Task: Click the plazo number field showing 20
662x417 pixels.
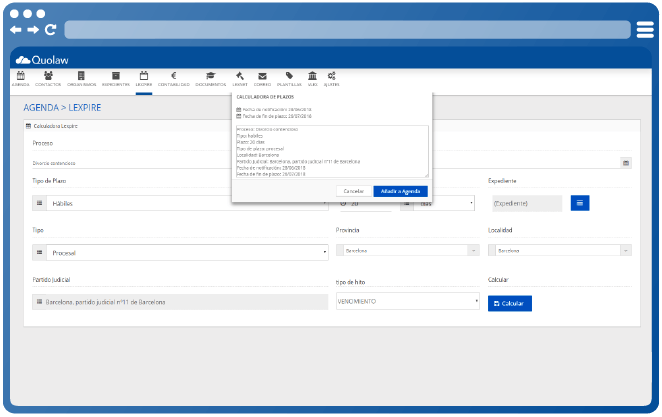Action: [366, 203]
